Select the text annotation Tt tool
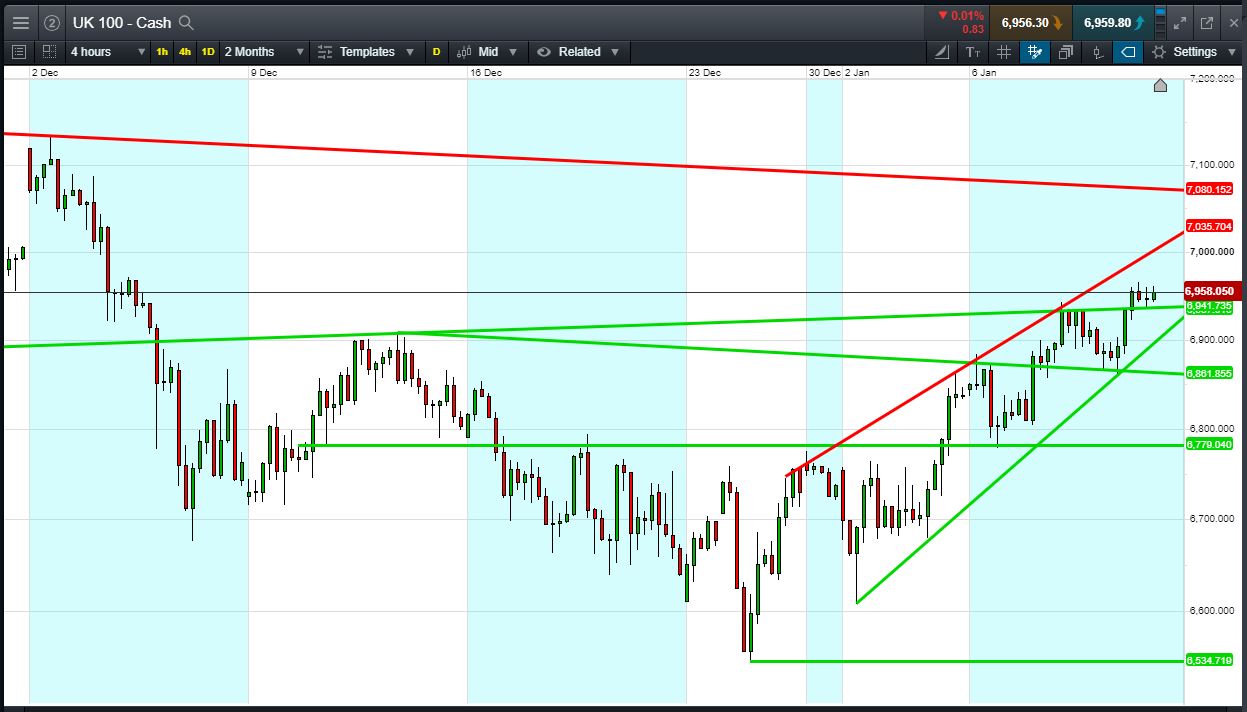Screen dimensions: 1247x712 974,52
